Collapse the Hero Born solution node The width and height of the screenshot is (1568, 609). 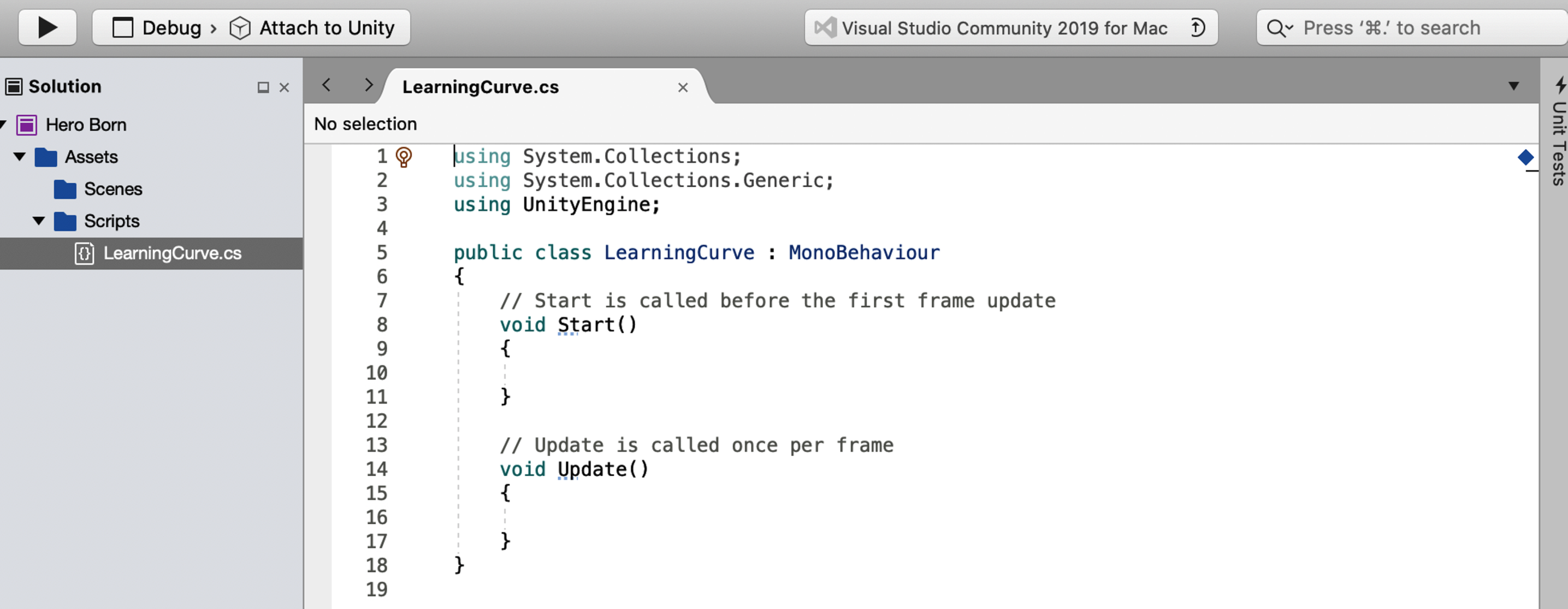point(3,124)
